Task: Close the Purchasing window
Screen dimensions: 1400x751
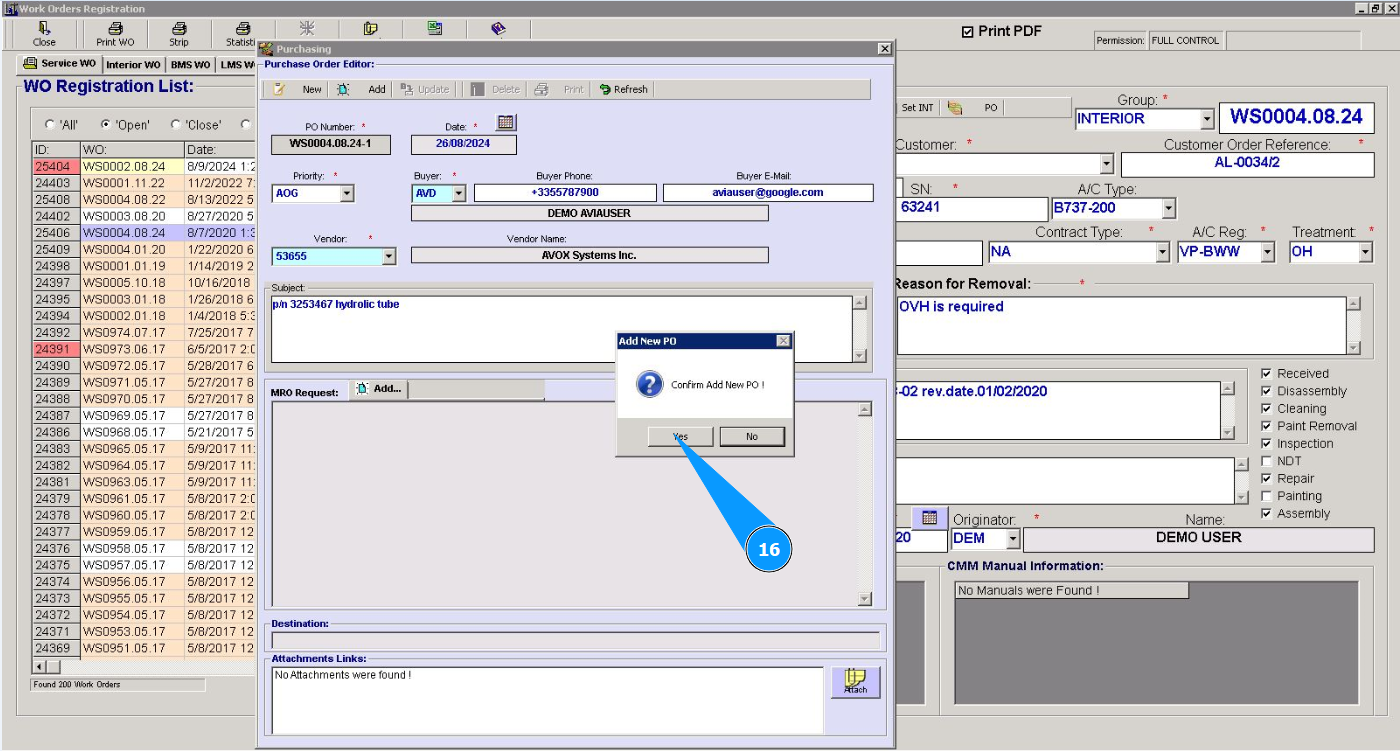Action: (x=884, y=48)
